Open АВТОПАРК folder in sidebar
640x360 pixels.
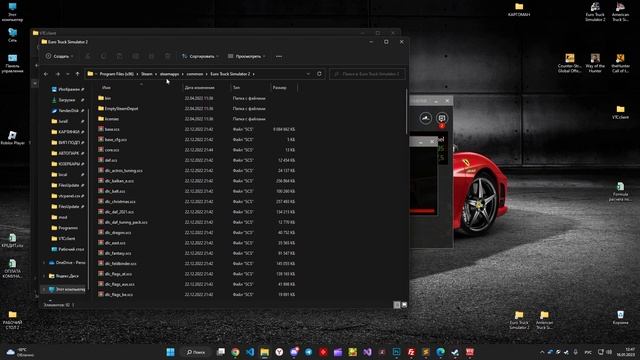65,153
